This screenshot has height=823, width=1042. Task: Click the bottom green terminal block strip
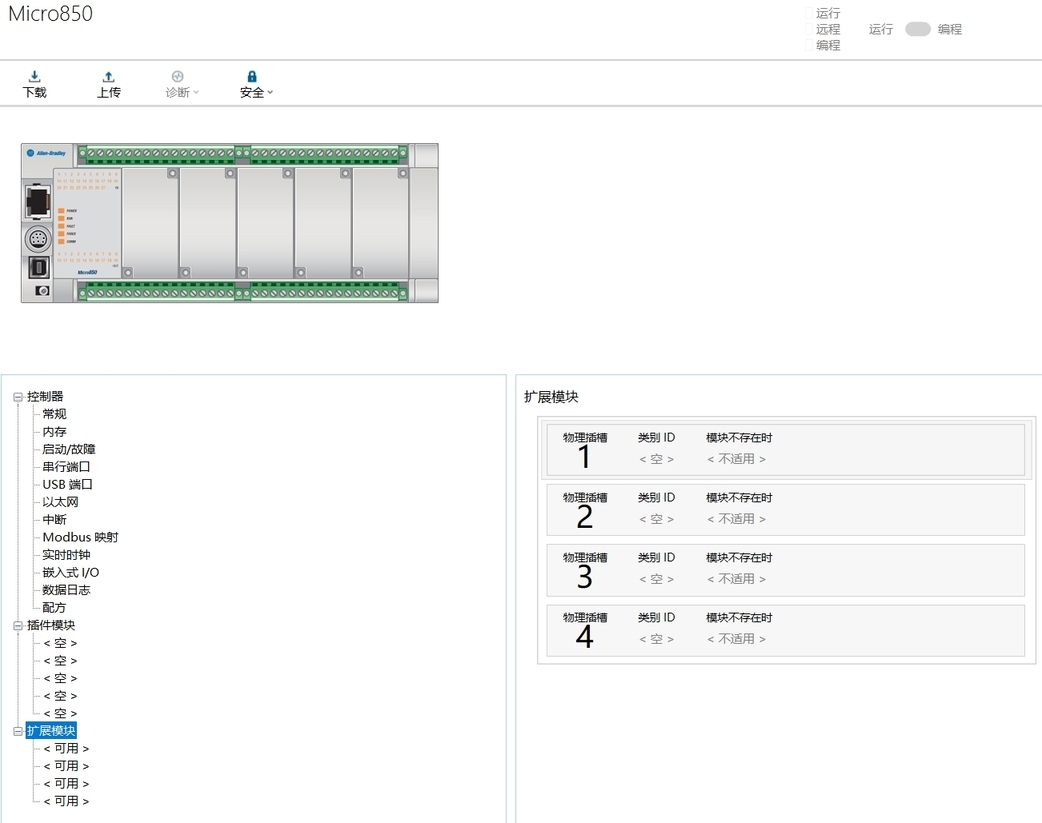coord(243,293)
